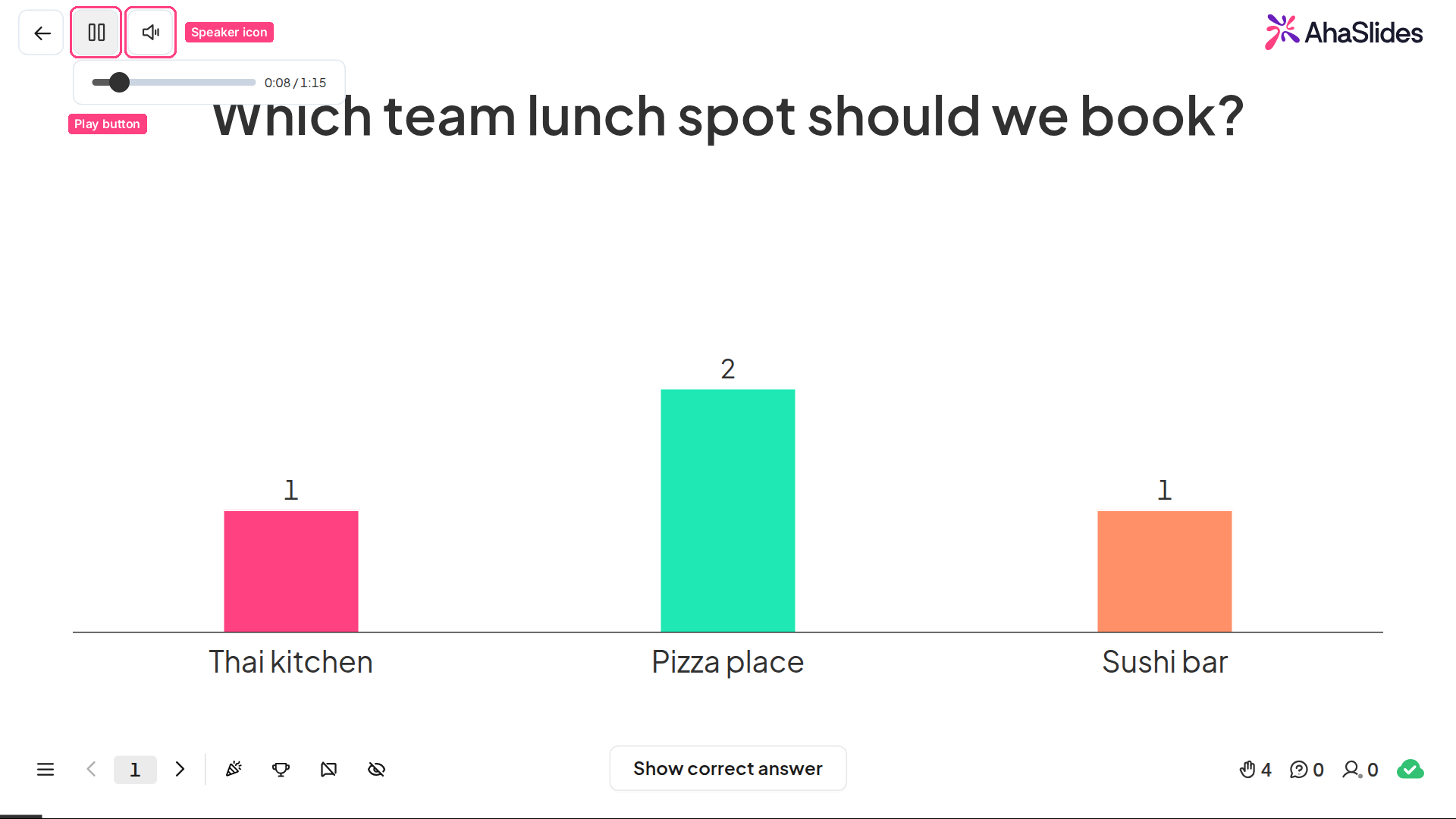The height and width of the screenshot is (819, 1456).
Task: Trigger the confetti celebration icon
Action: pos(234,770)
